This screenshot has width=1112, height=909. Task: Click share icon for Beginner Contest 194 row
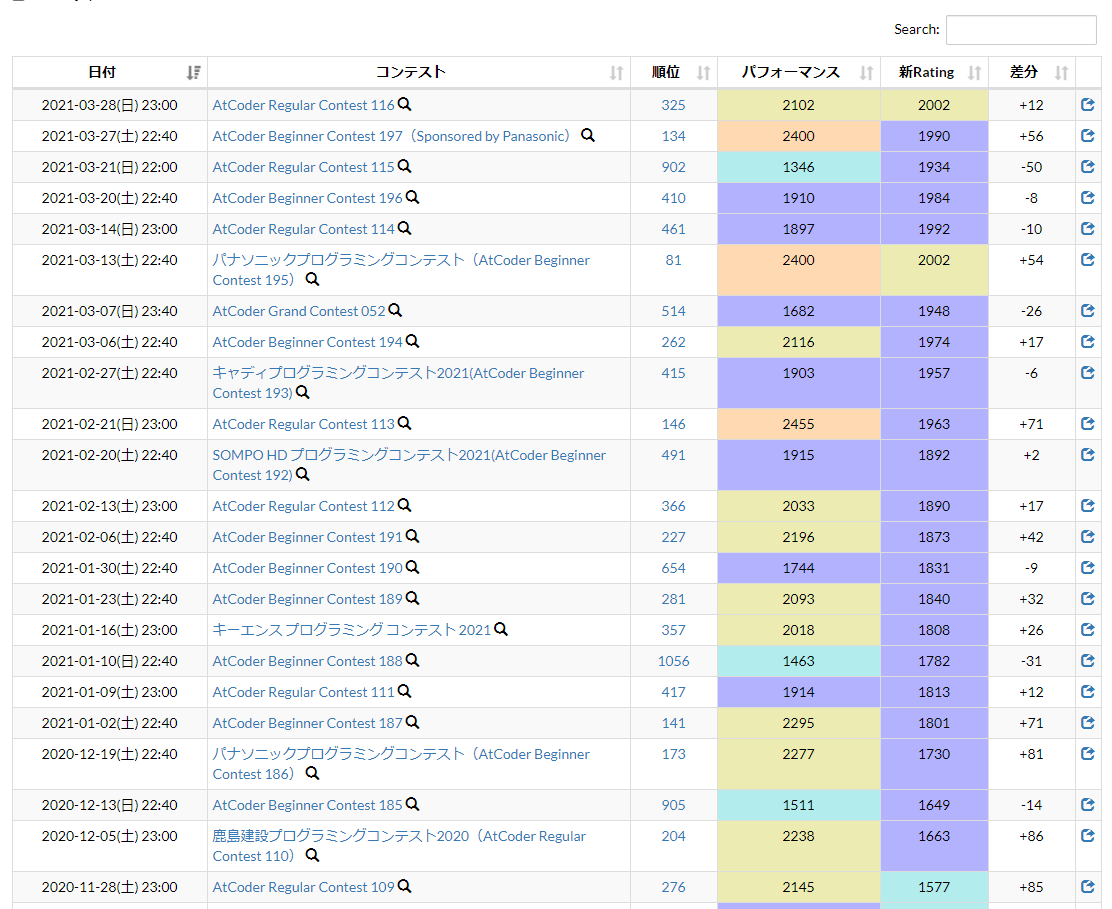pos(1087,342)
